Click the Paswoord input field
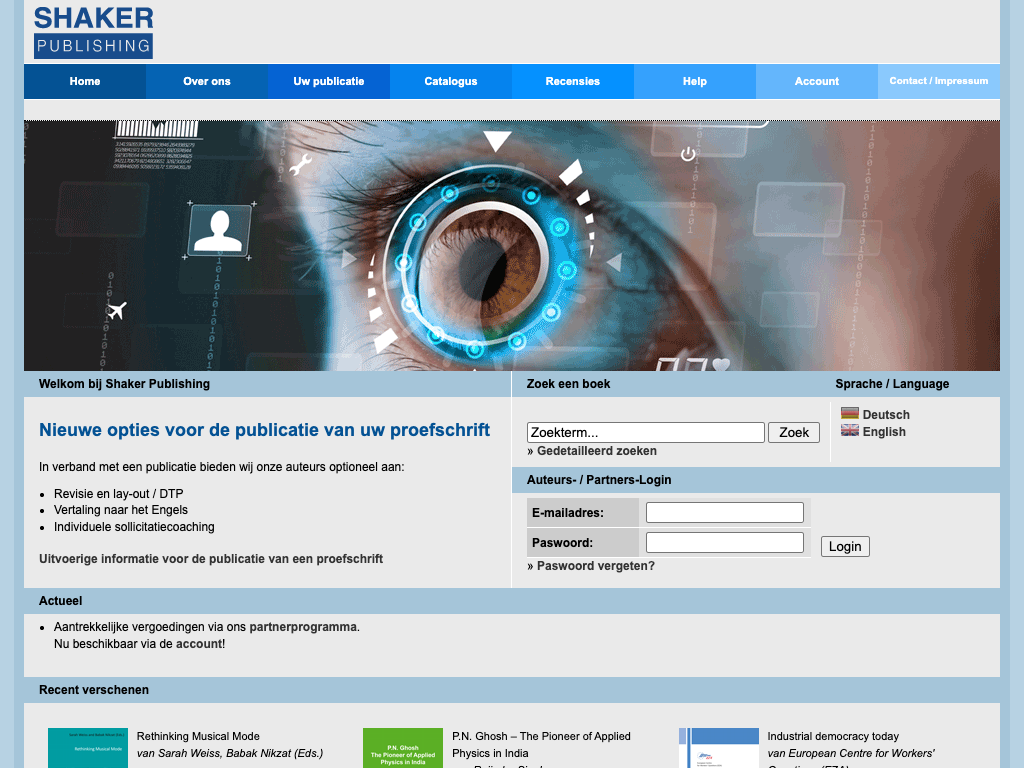1024x768 pixels. [x=724, y=543]
